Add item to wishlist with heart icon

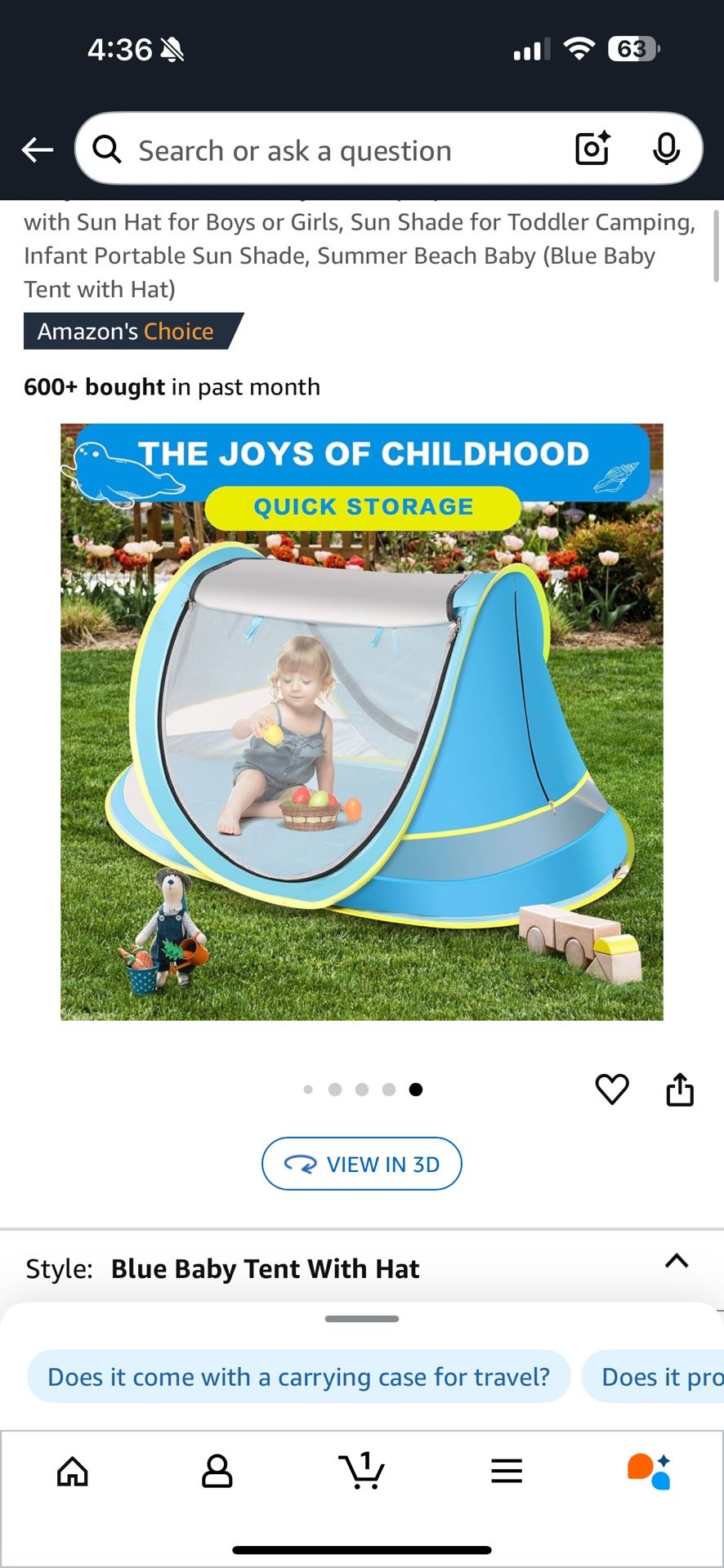pos(612,1089)
